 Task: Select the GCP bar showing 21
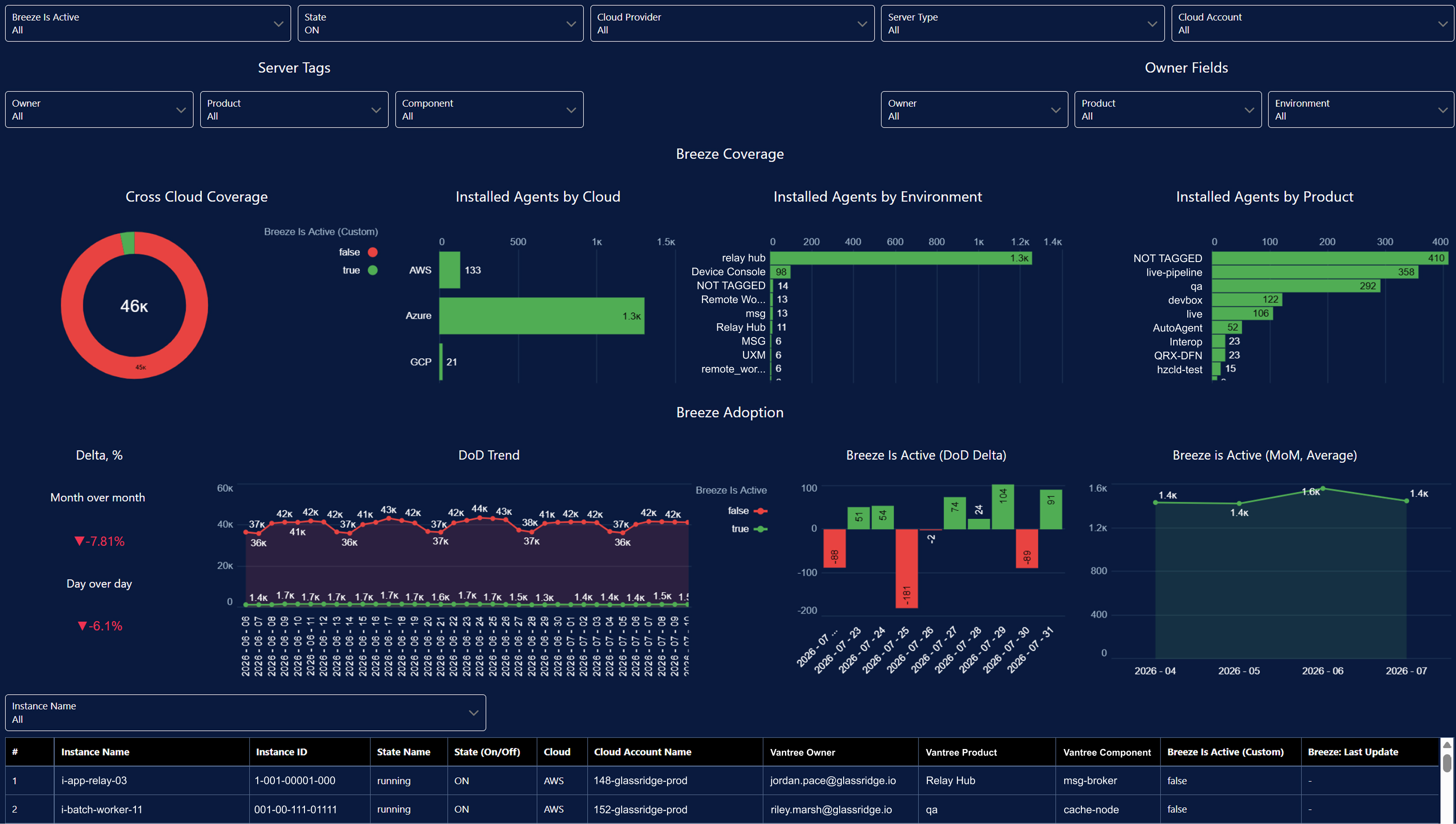(x=441, y=362)
